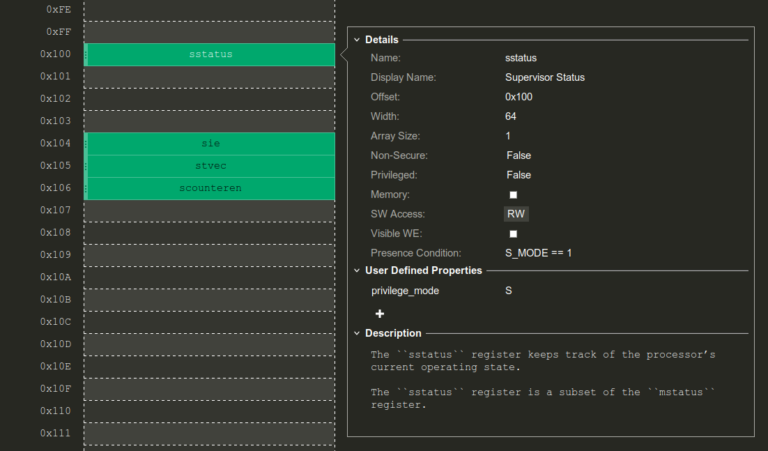Add a user defined property with plus icon

[x=380, y=314]
